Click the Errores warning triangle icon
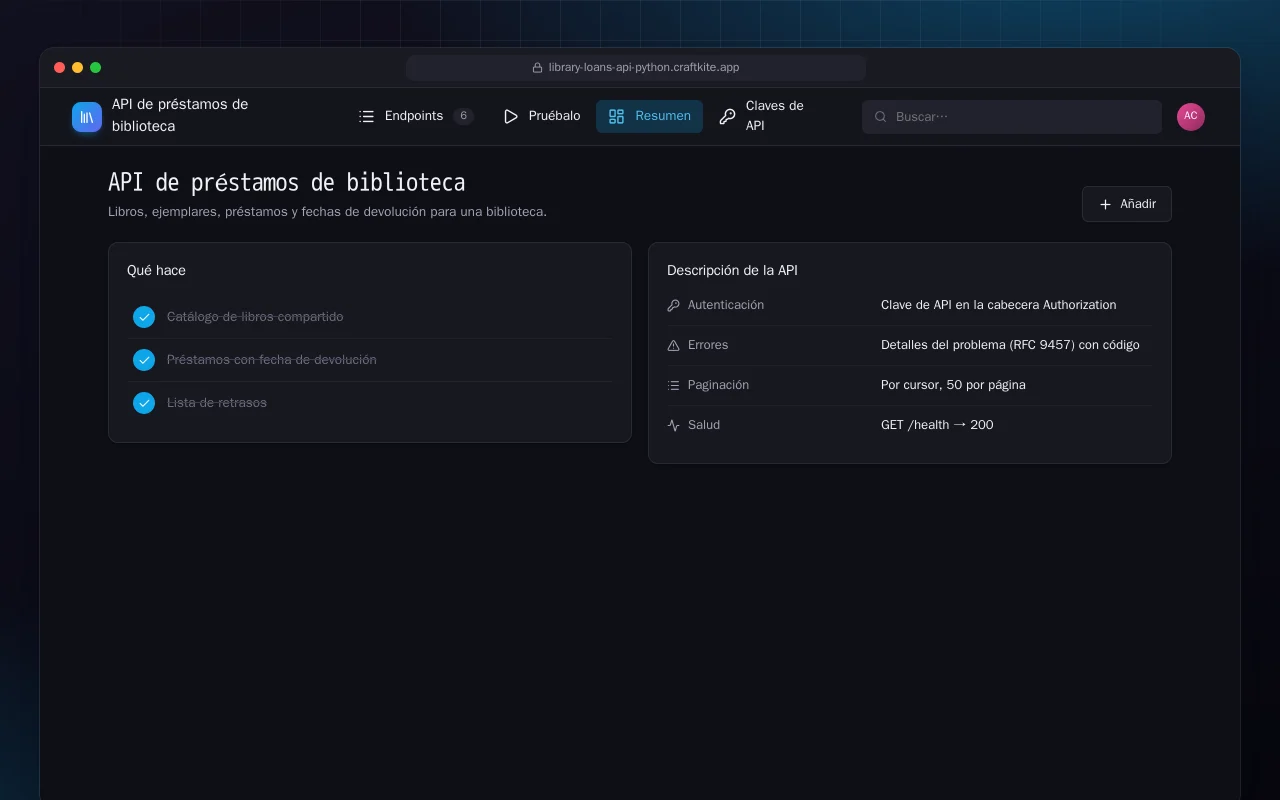Viewport: 1280px width, 800px height. (673, 345)
